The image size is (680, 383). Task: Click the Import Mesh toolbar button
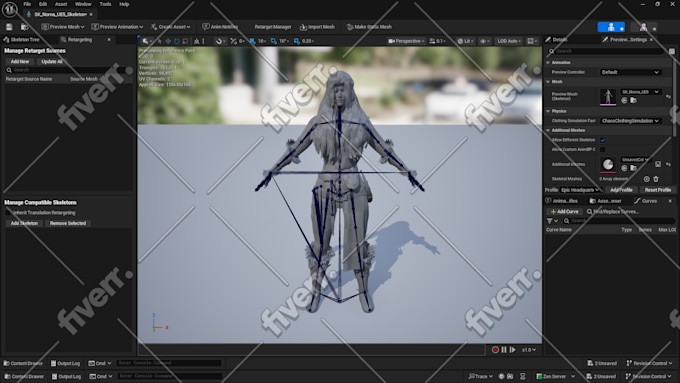(317, 27)
